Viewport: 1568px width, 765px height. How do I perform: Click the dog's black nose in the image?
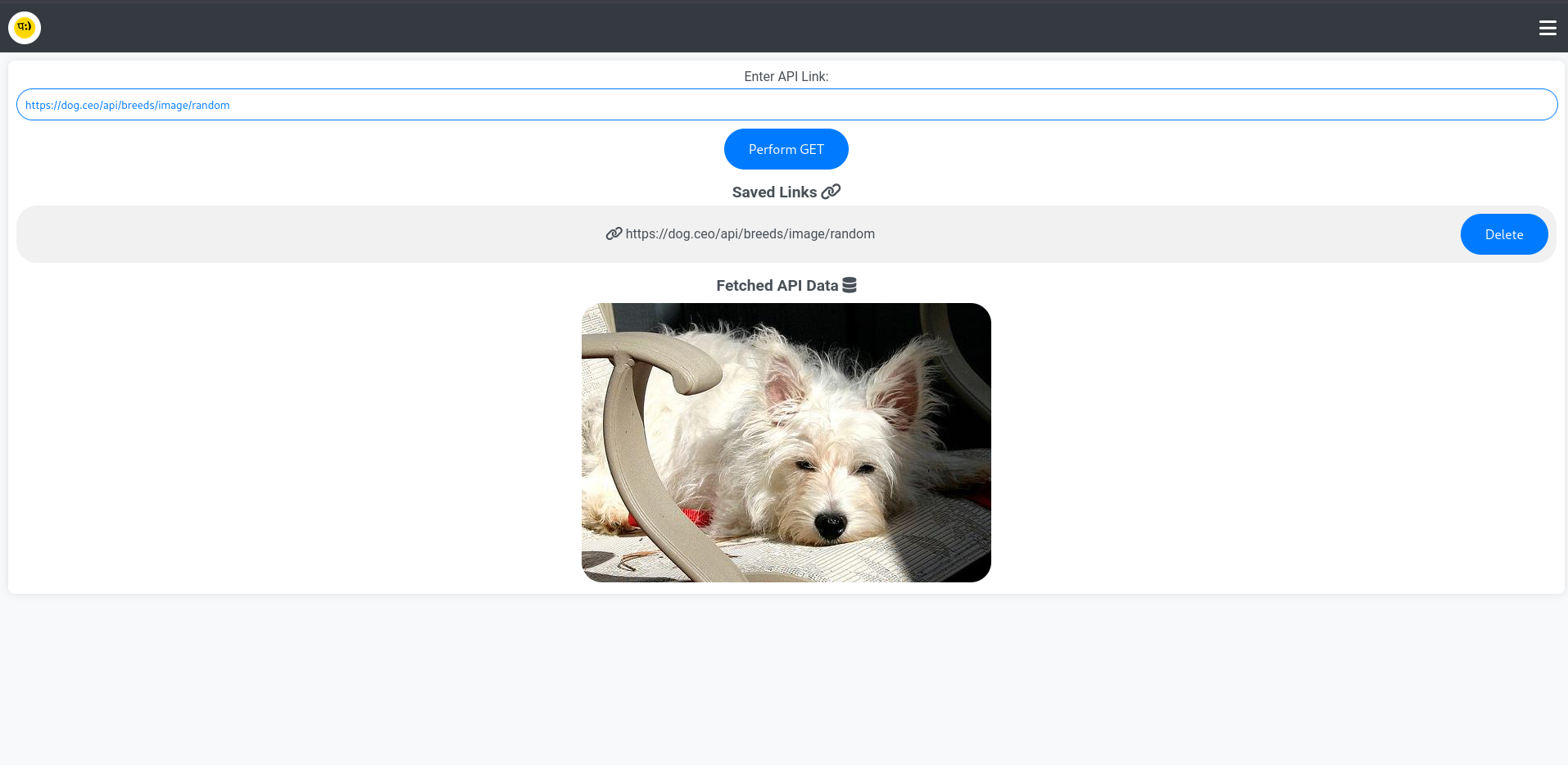point(830,524)
